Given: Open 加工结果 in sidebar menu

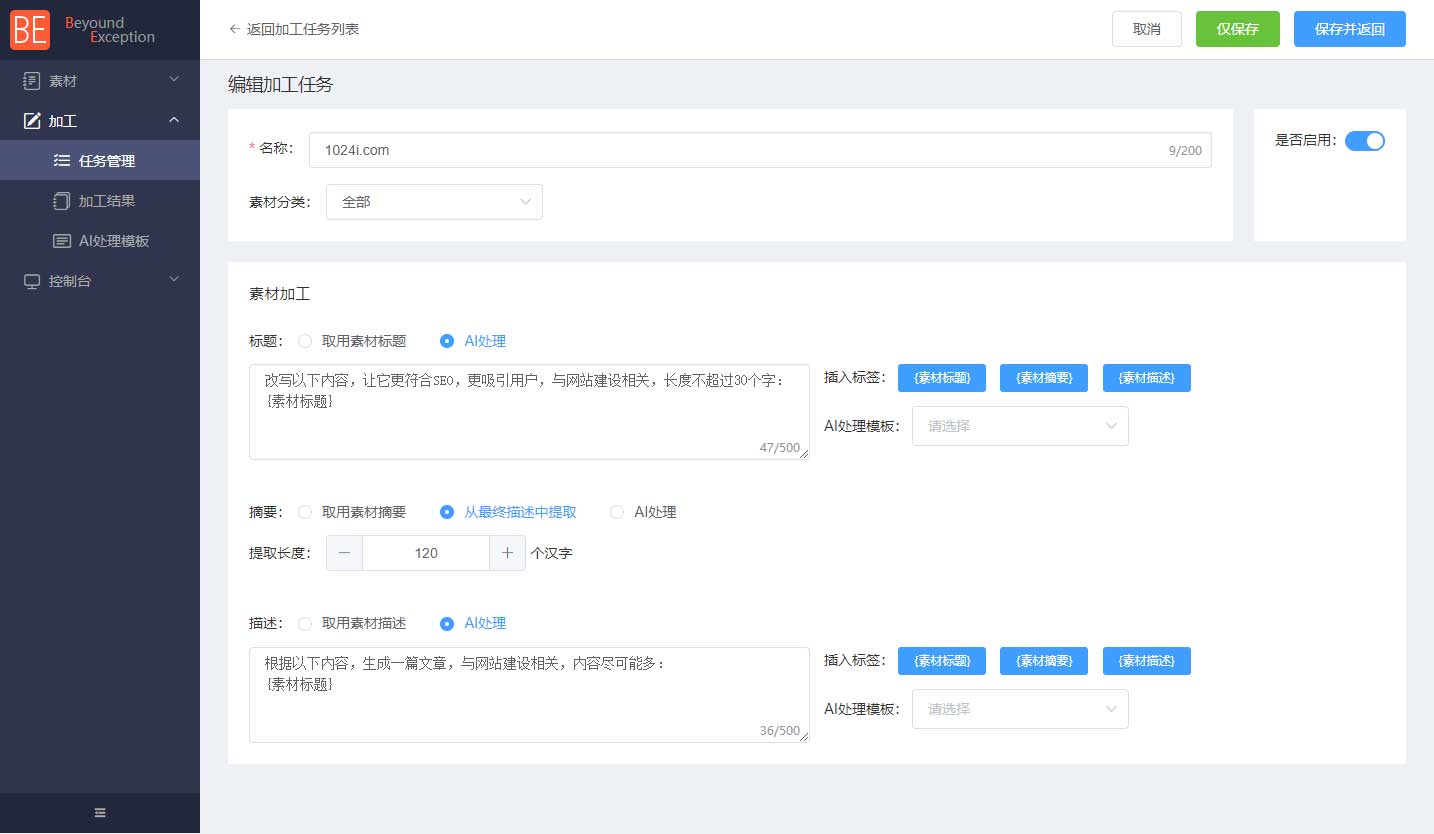Looking at the screenshot, I should [x=107, y=201].
